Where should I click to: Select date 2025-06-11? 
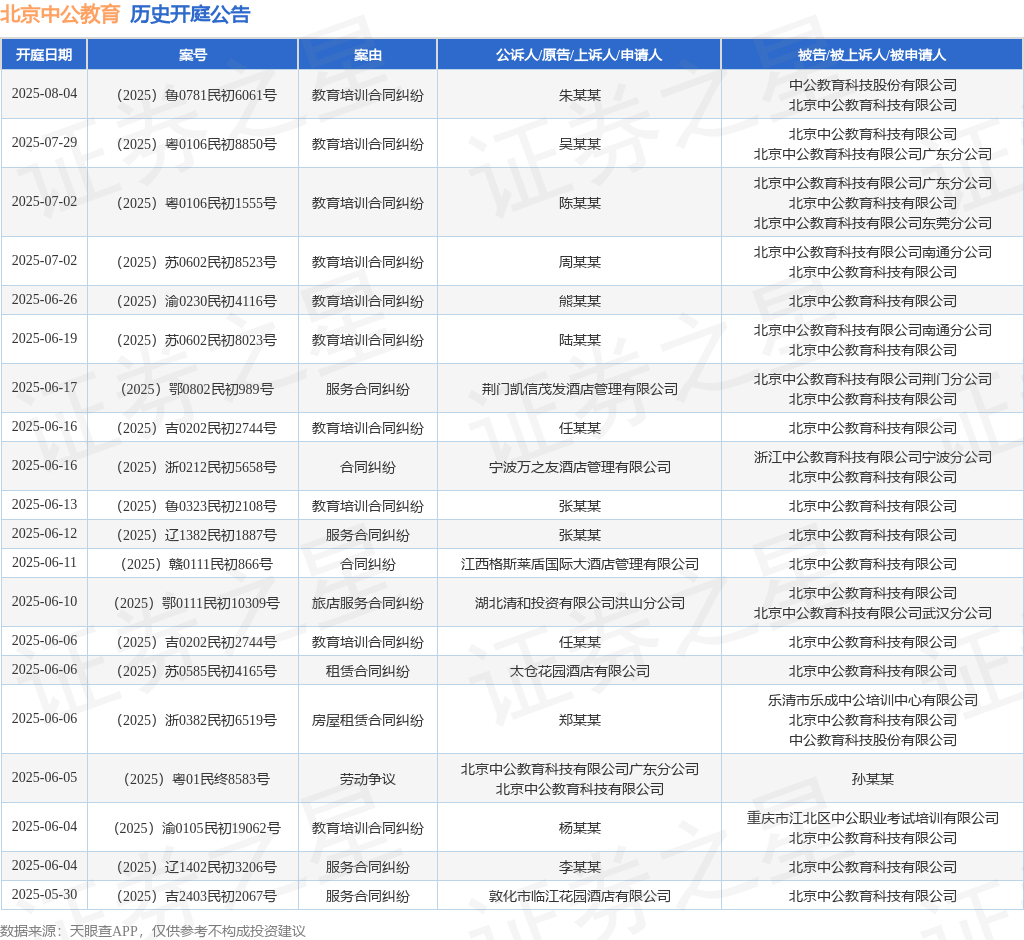click(x=44, y=562)
